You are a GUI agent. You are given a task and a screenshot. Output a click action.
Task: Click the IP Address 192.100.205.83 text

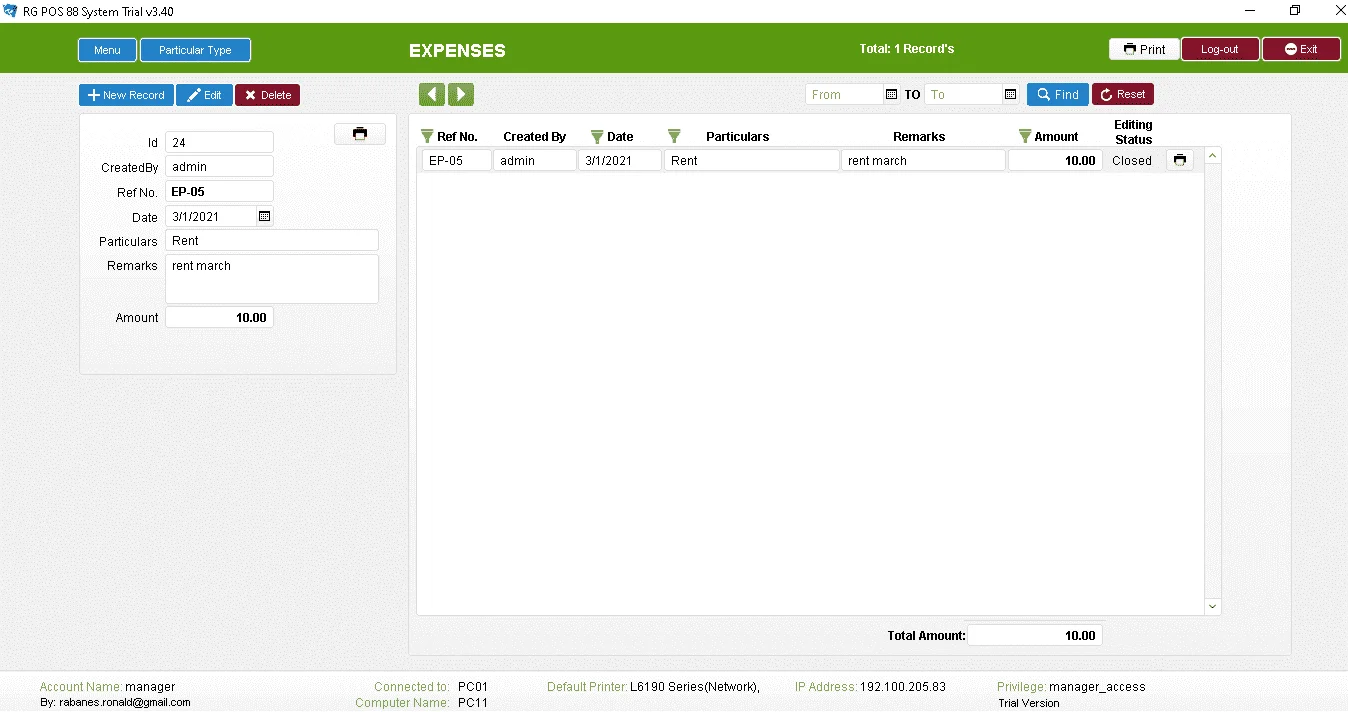(903, 687)
